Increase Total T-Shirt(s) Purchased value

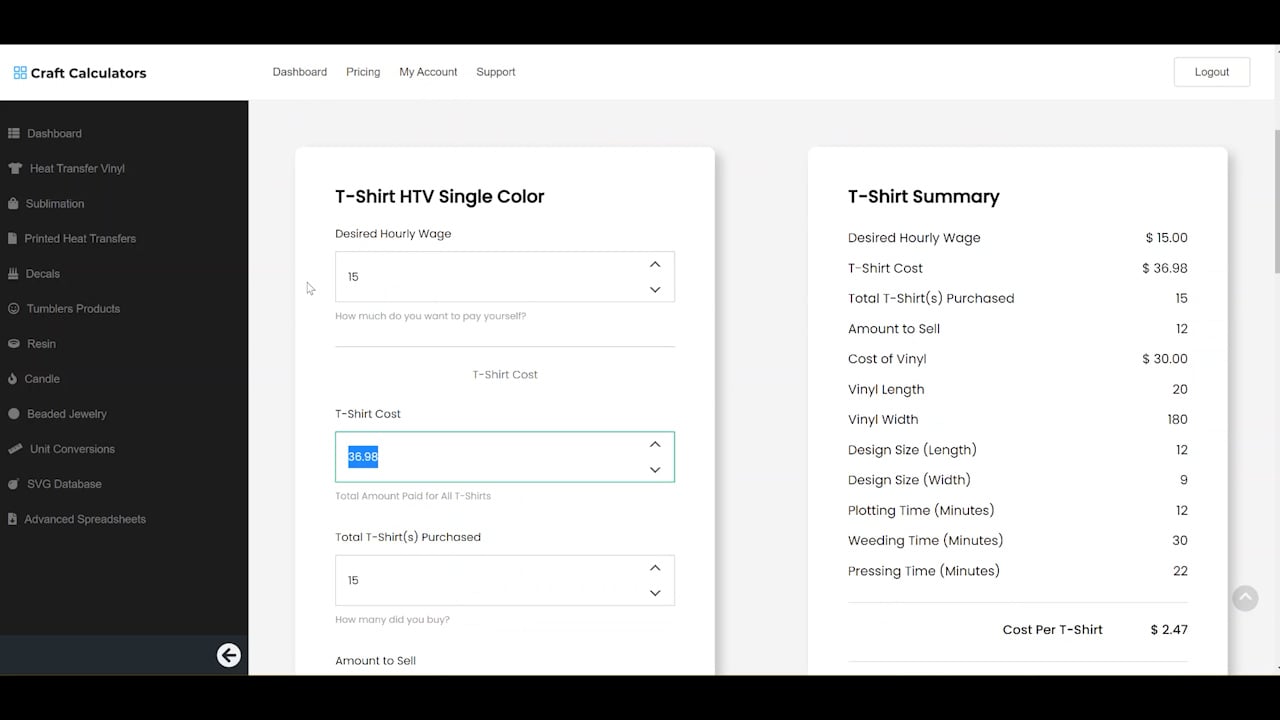[x=655, y=568]
